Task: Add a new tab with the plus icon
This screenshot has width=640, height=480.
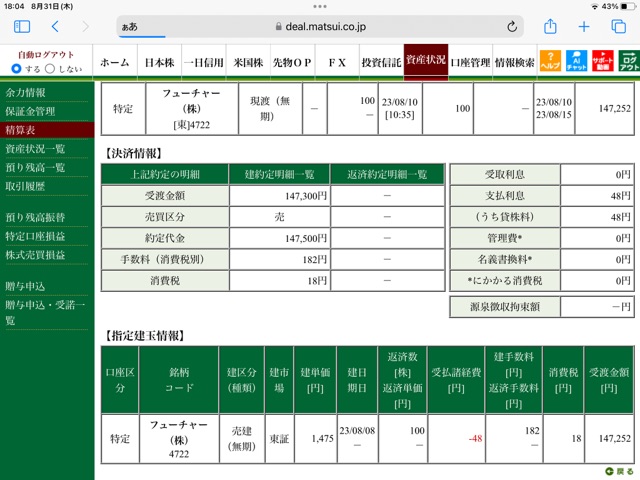Action: click(x=584, y=27)
